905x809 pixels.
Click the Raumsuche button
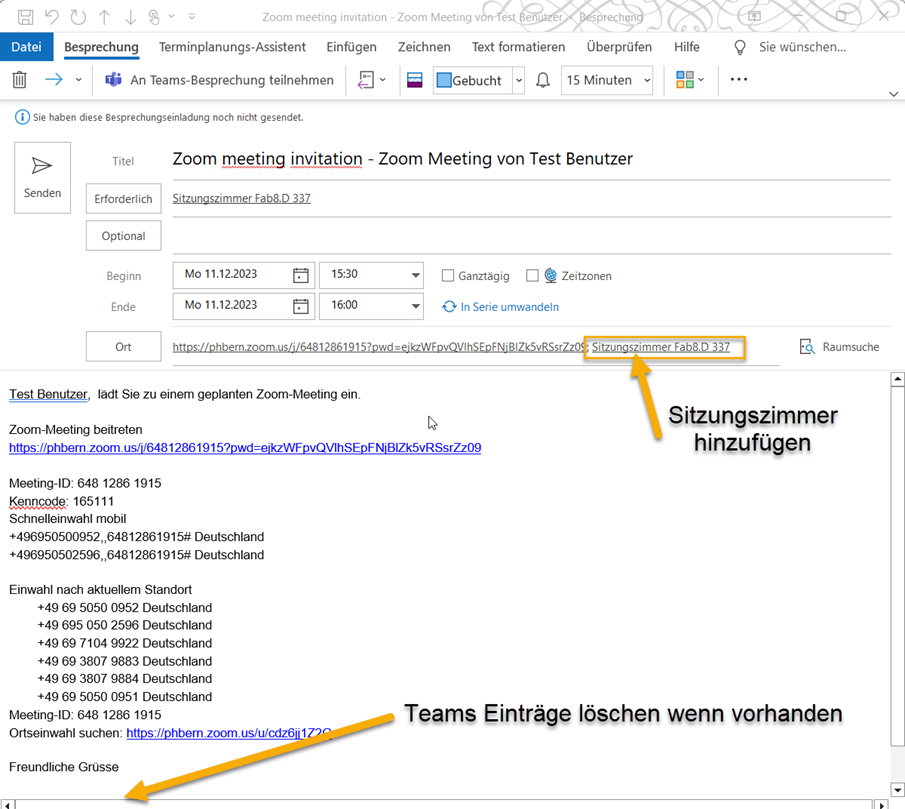[x=839, y=347]
